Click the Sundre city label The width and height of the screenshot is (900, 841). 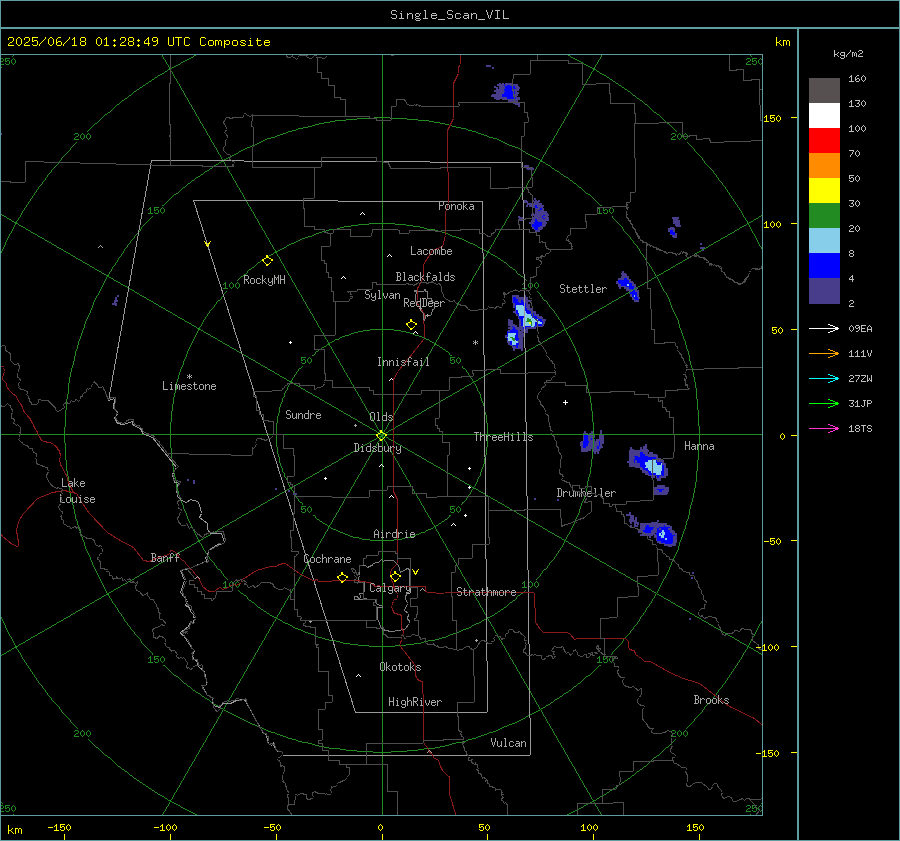pos(303,414)
